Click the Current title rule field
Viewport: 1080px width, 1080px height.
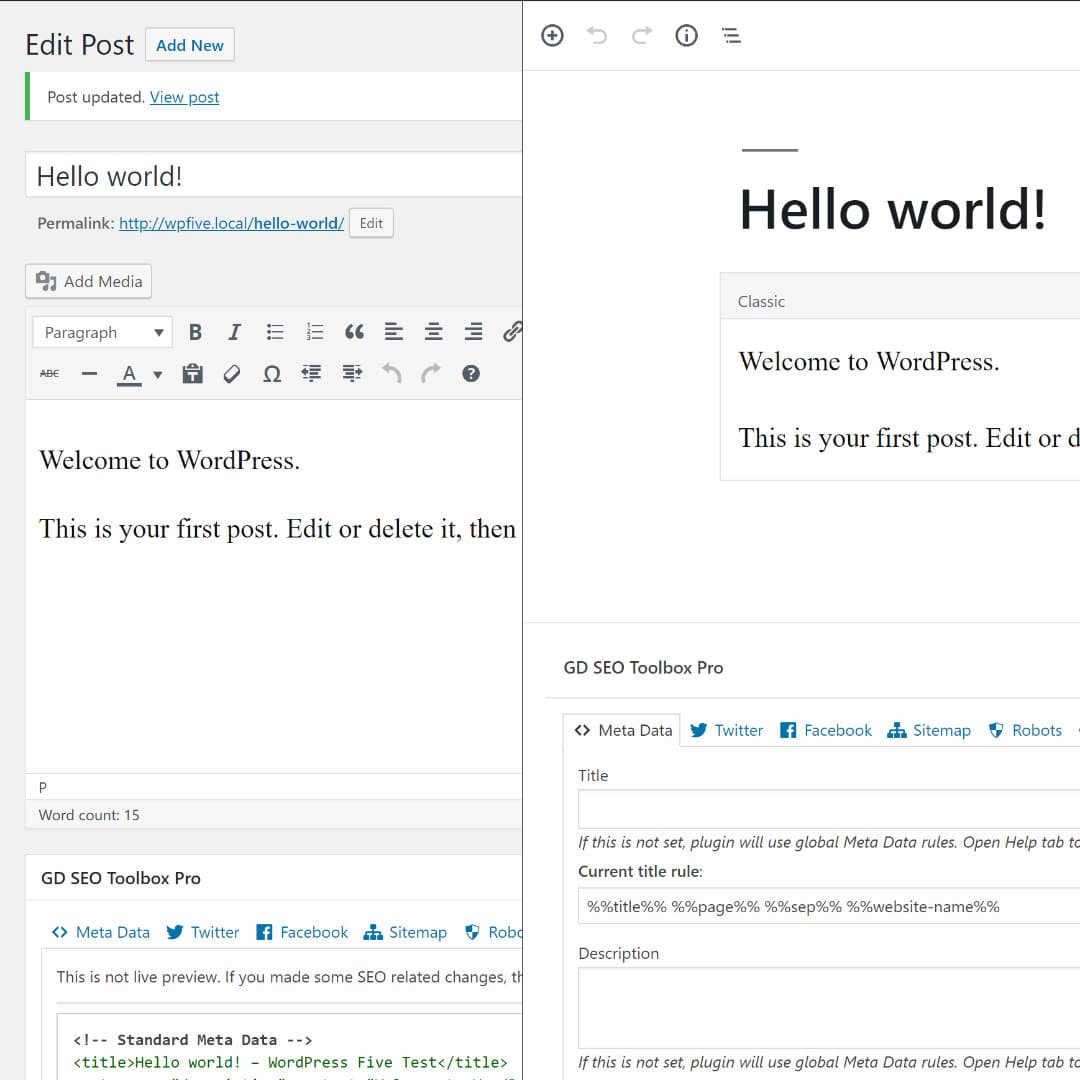[x=829, y=906]
